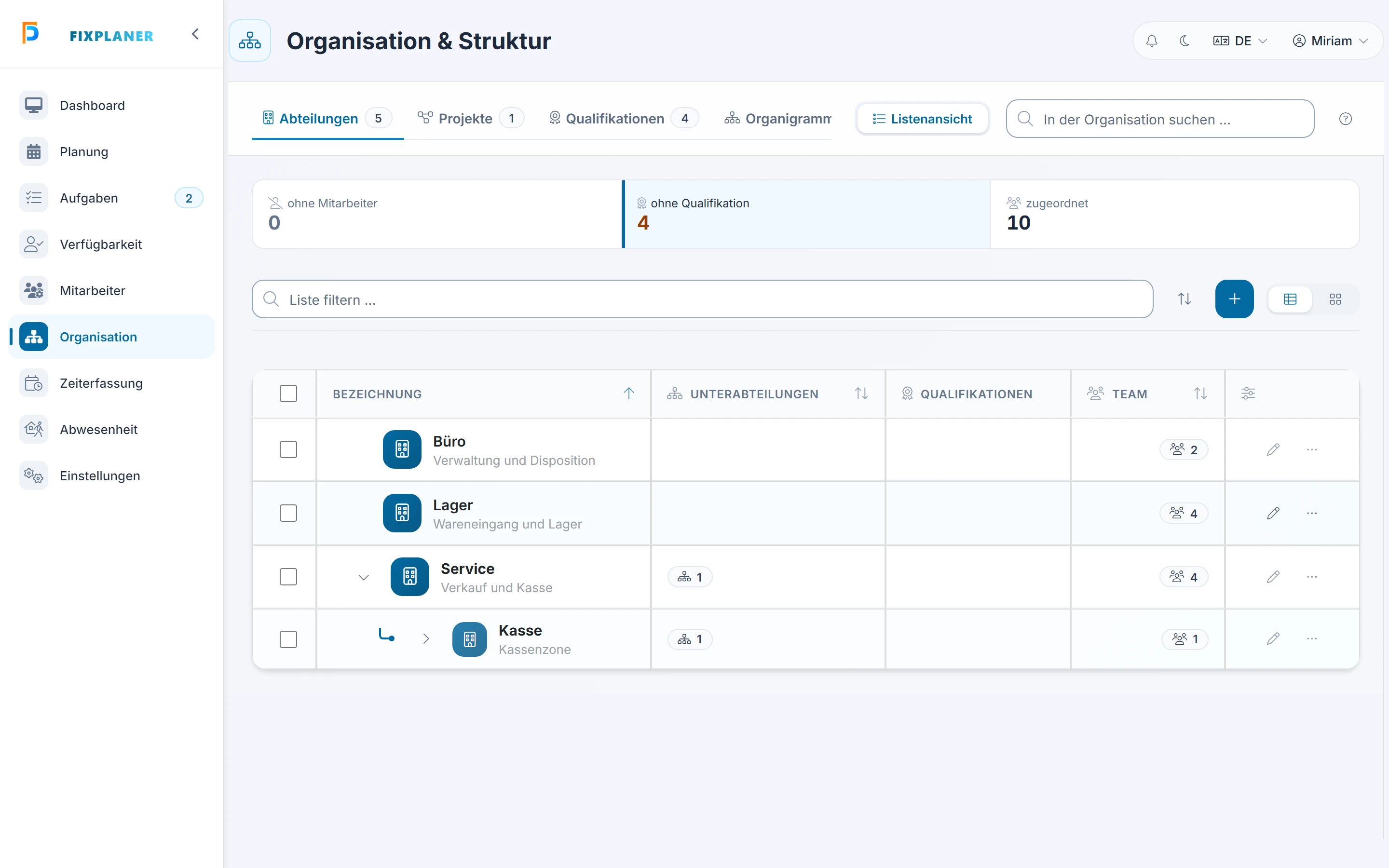Click the Lager team badge showing 4
Viewport: 1389px width, 868px height.
[x=1184, y=513]
